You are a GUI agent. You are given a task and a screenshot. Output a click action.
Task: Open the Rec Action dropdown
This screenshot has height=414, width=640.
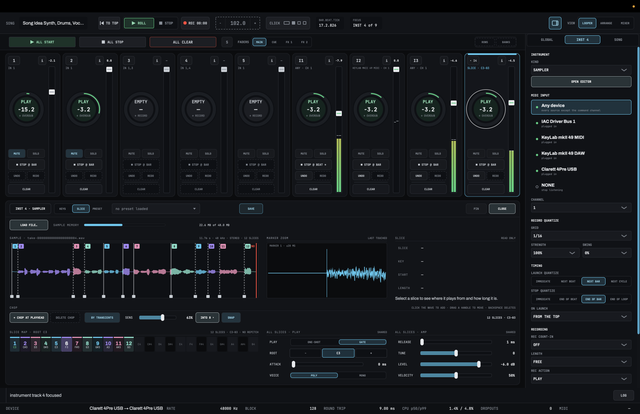[581, 379]
